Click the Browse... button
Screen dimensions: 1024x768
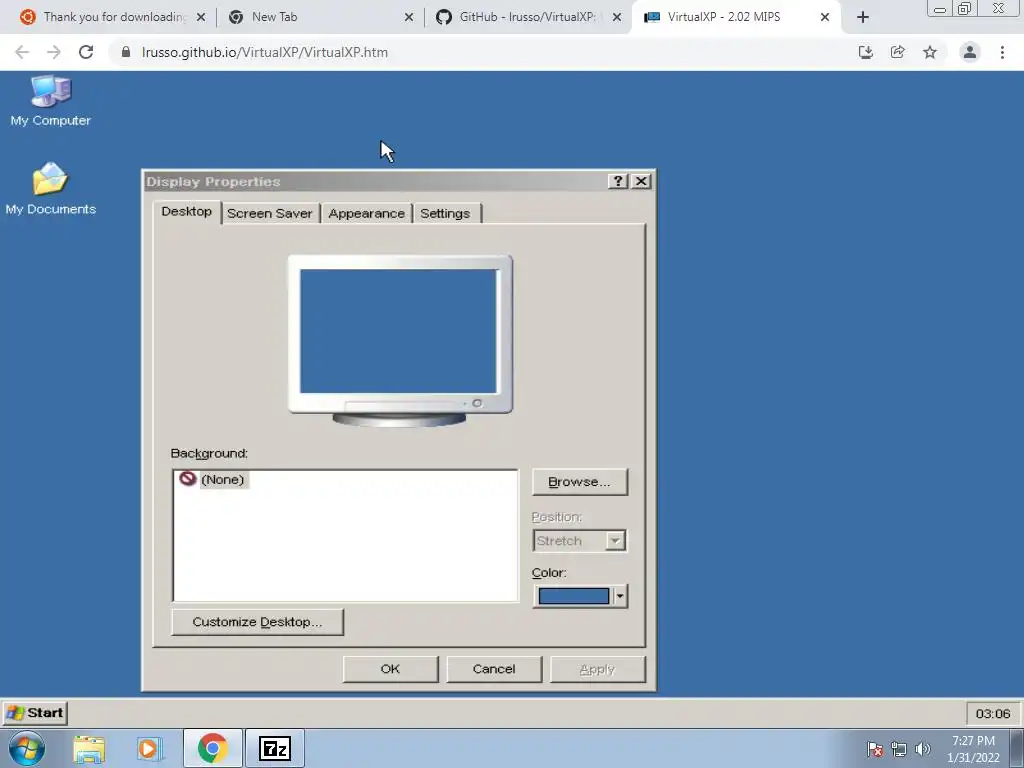coord(580,482)
